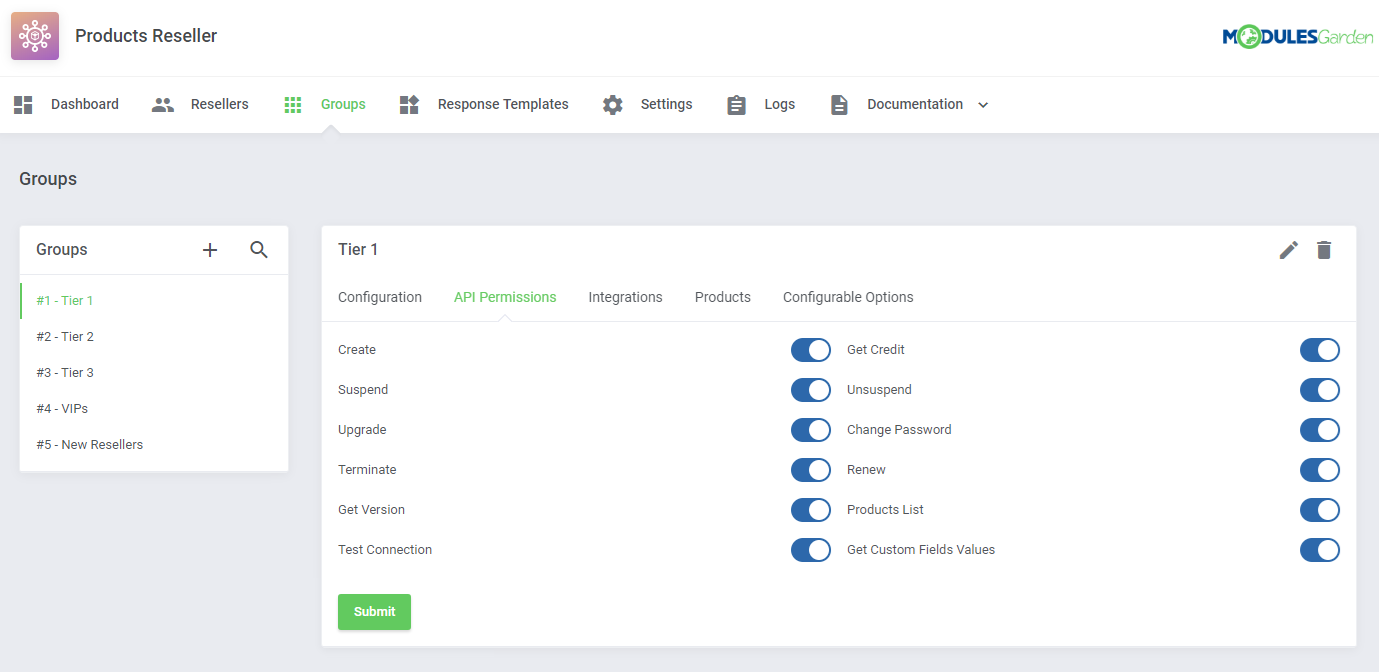Open the Integrations tab

(625, 297)
